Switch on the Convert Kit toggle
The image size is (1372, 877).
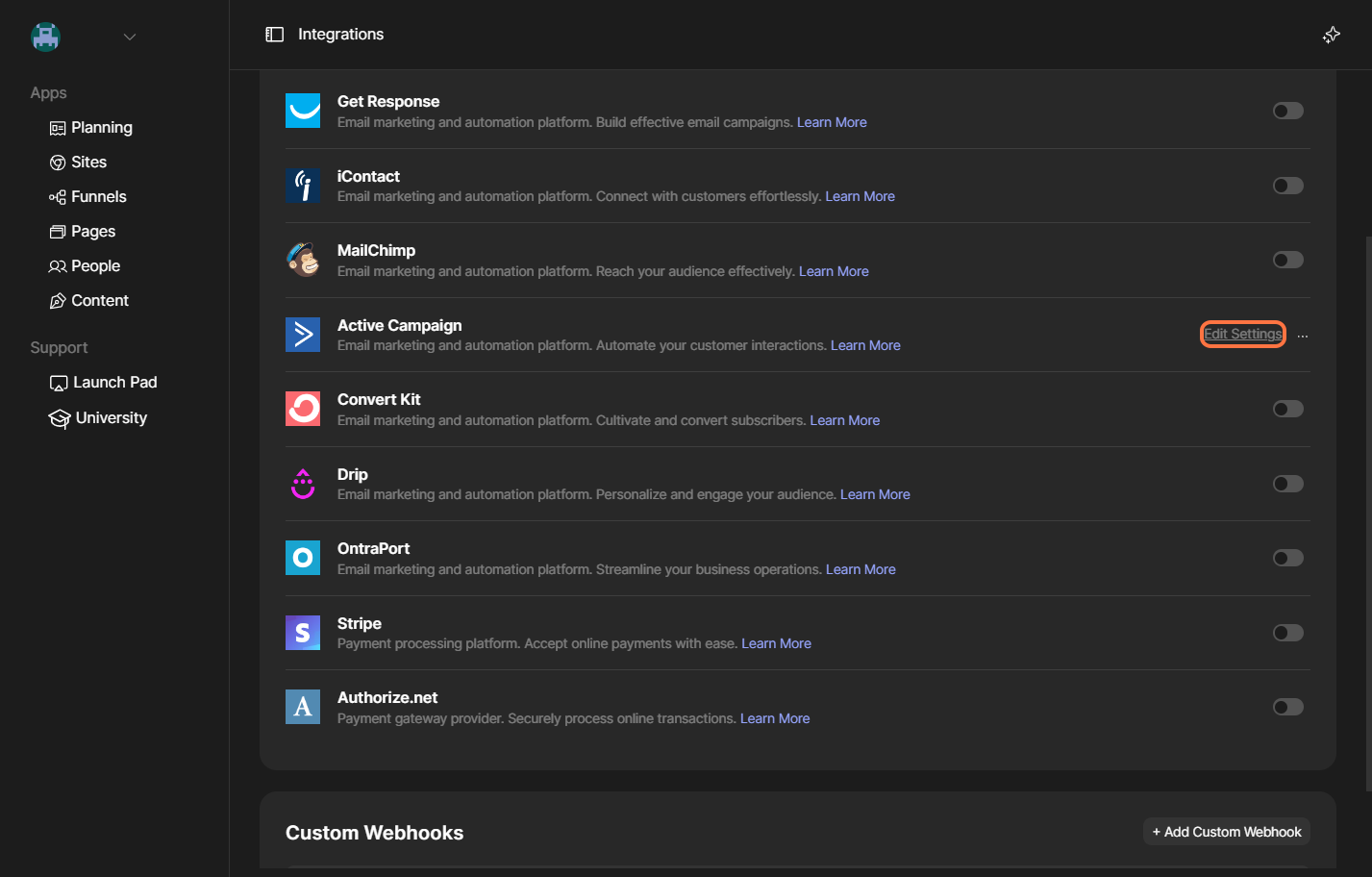point(1288,409)
